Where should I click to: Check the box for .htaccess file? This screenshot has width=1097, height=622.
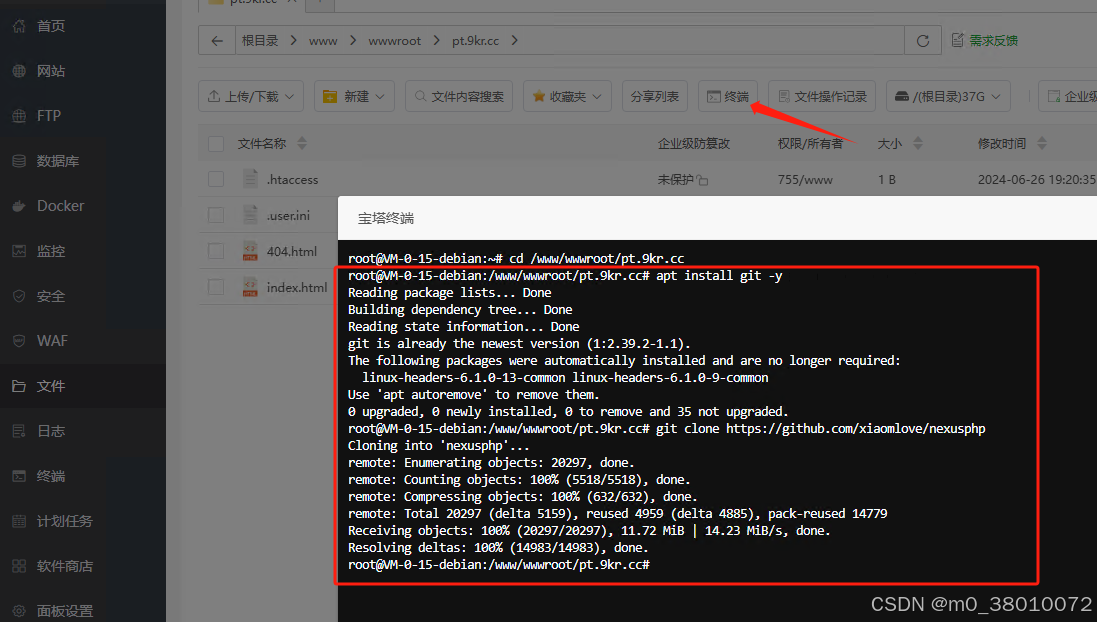click(x=216, y=179)
